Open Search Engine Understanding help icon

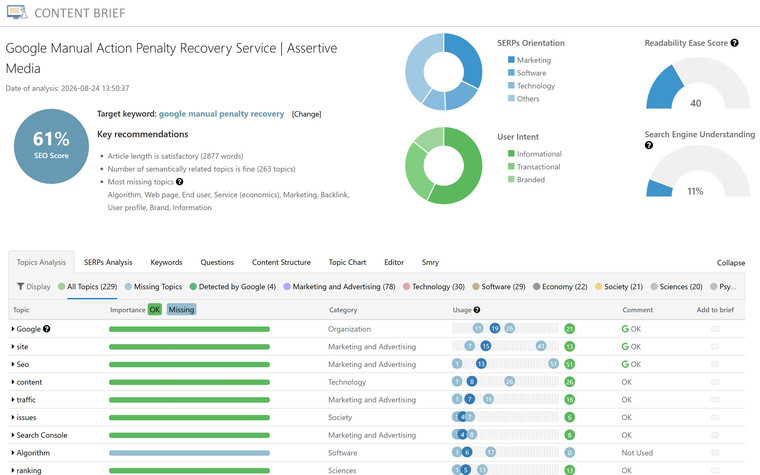[649, 145]
